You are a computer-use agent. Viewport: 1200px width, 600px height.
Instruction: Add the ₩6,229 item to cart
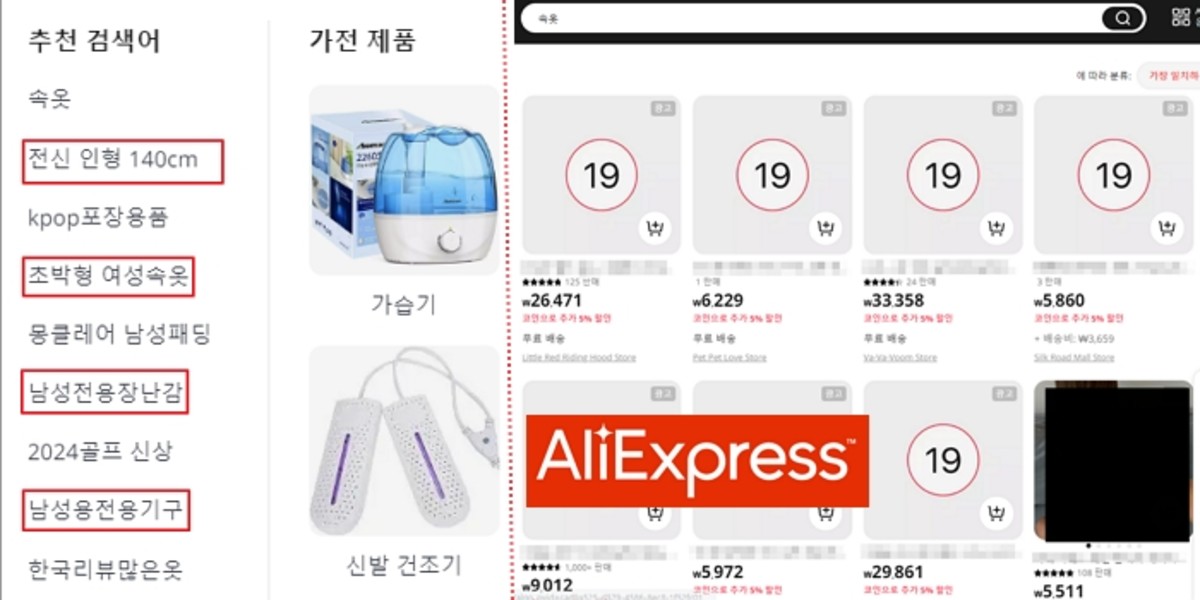824,229
